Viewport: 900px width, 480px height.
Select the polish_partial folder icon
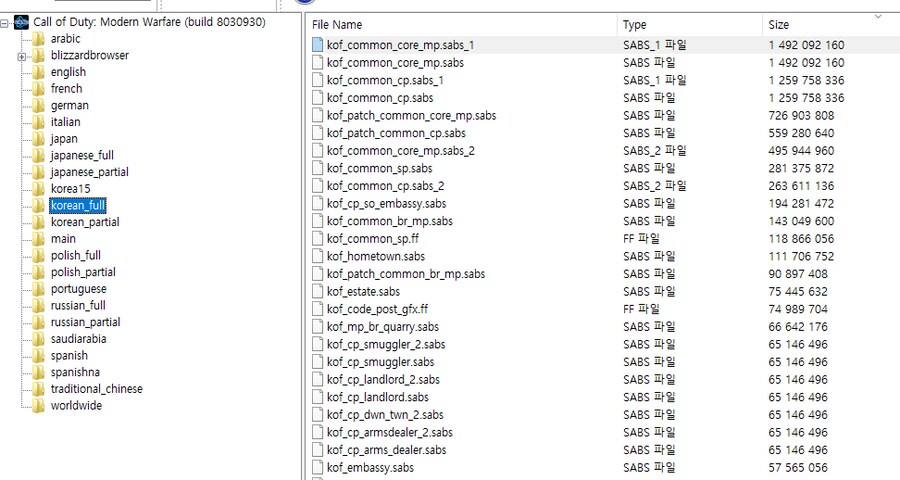pyautogui.click(x=38, y=272)
